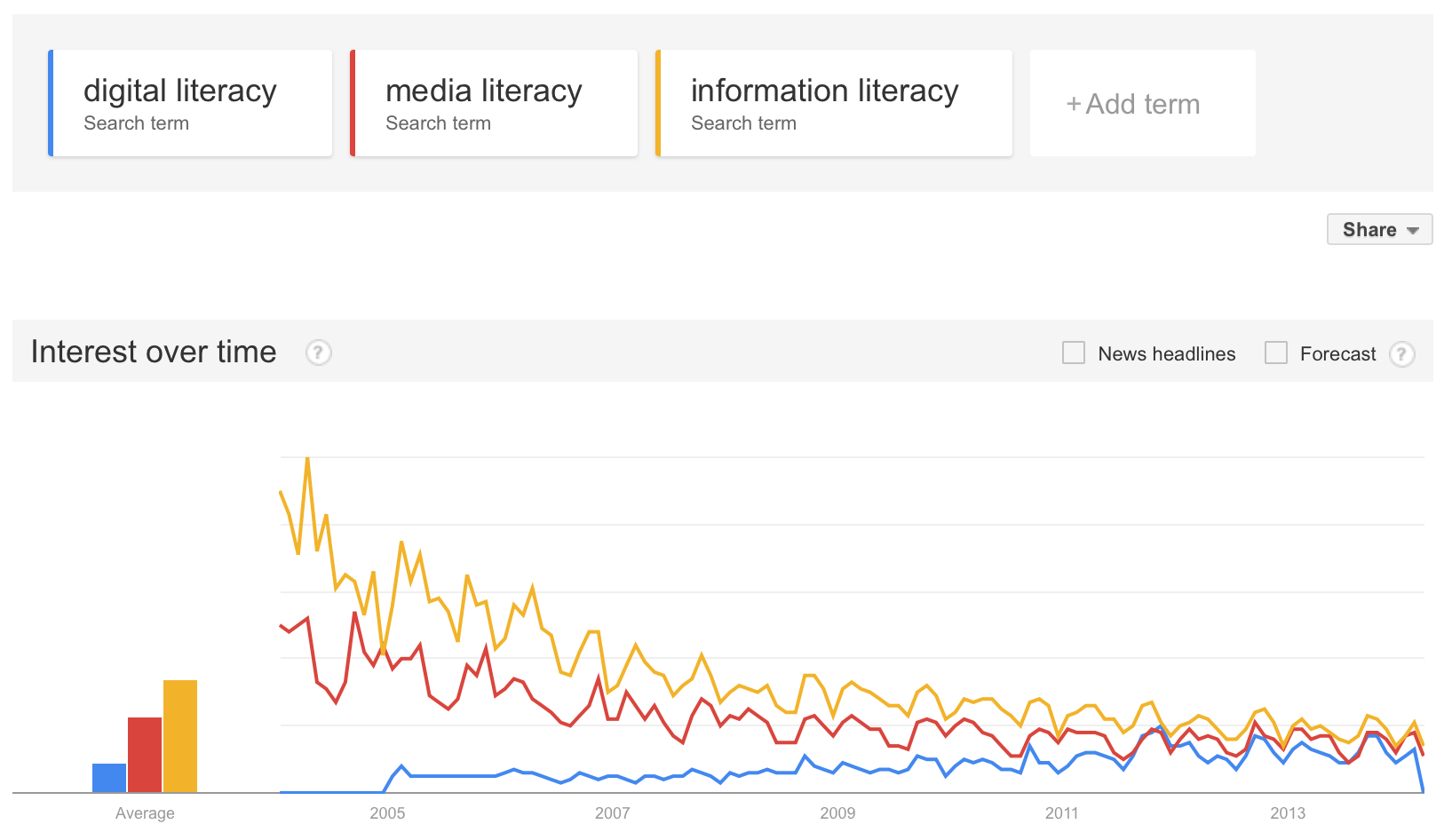Click the help icon next to Forecast

tap(1401, 354)
